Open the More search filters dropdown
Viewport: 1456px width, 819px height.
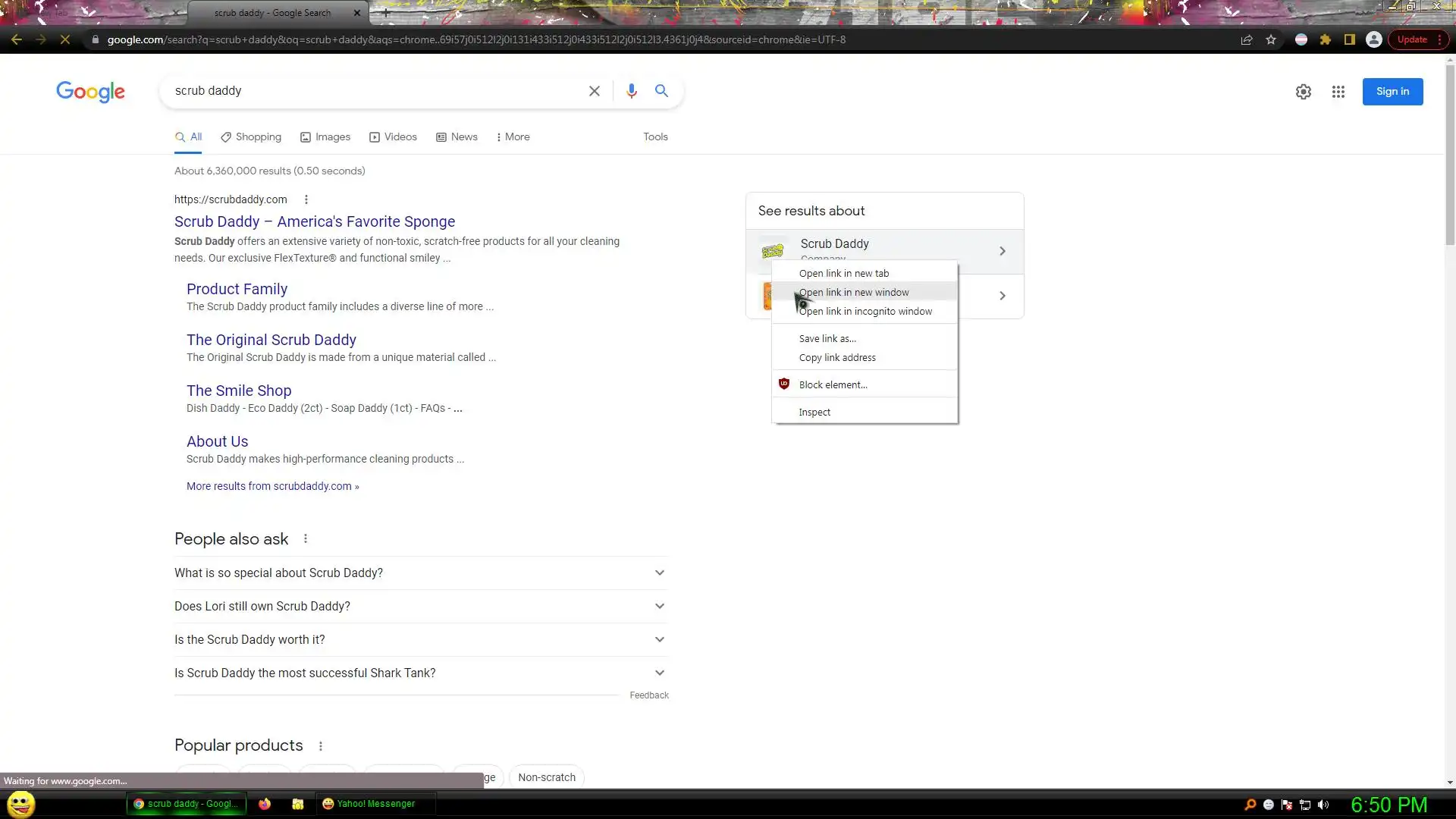(513, 136)
